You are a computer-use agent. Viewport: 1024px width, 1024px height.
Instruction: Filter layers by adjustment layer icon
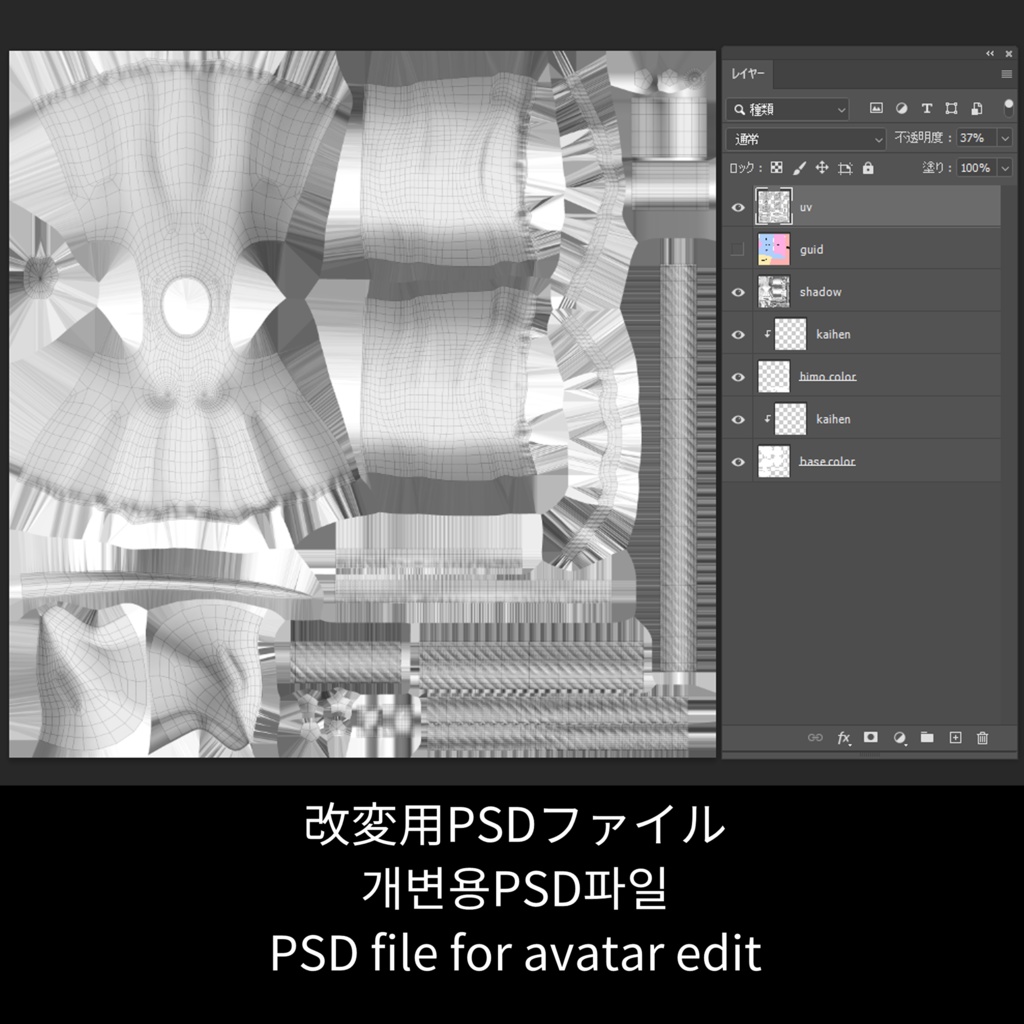pos(901,108)
